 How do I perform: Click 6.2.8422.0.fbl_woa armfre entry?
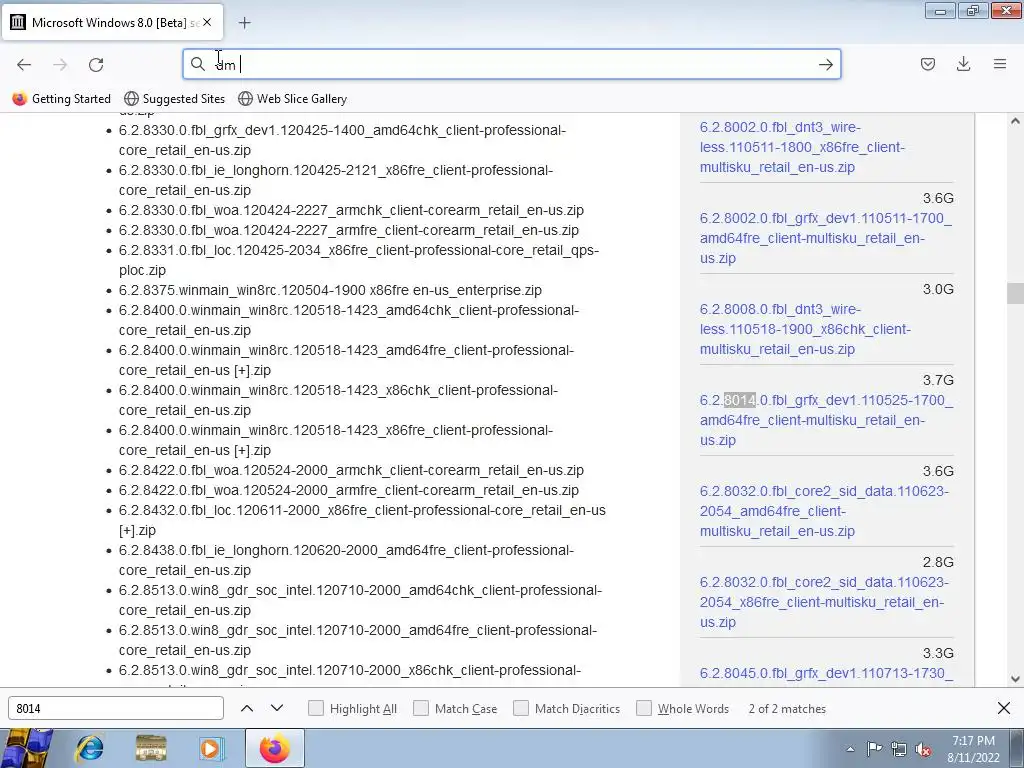[x=349, y=490]
